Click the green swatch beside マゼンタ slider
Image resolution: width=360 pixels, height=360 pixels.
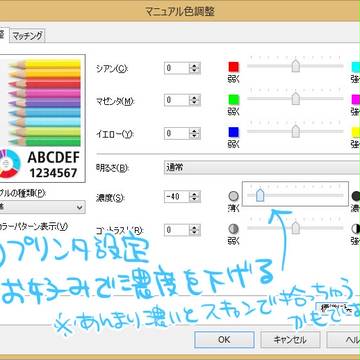click(234, 100)
